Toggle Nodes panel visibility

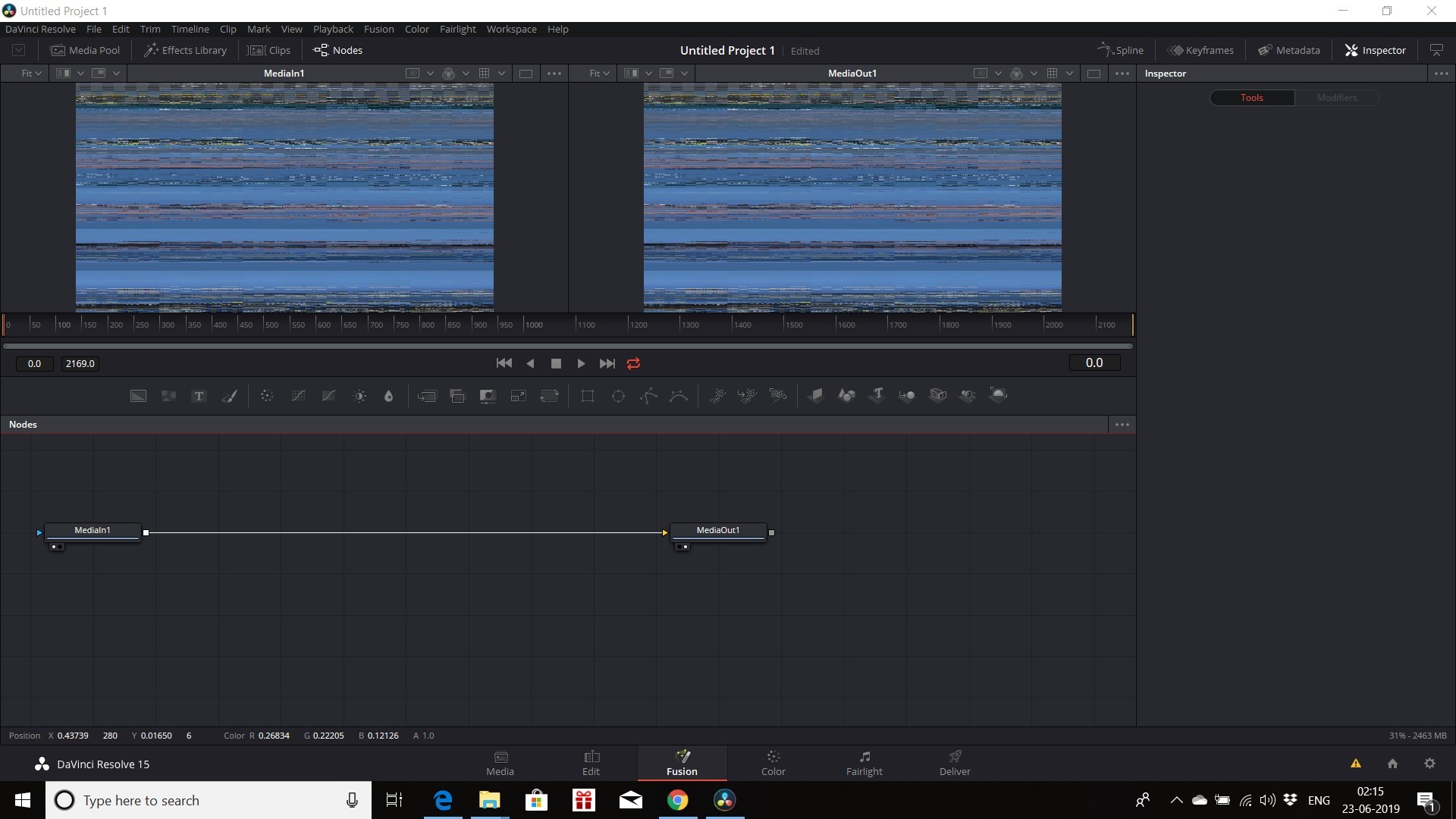click(338, 50)
